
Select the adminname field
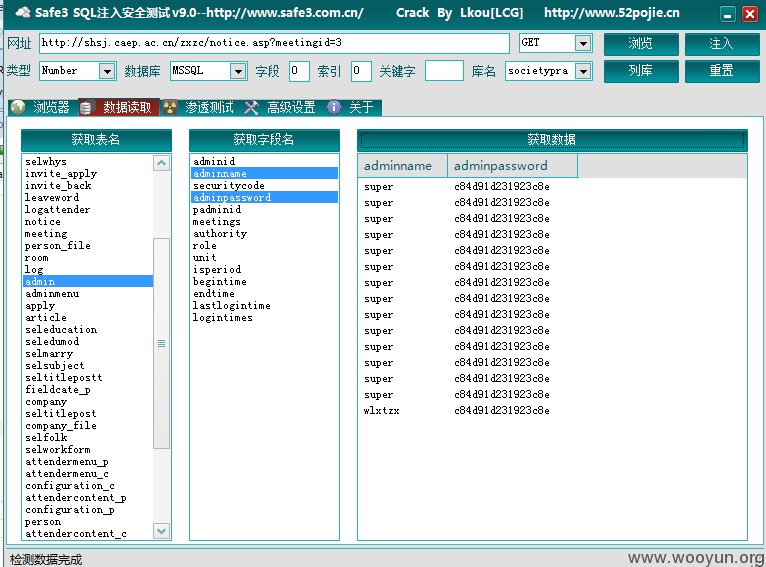click(264, 173)
